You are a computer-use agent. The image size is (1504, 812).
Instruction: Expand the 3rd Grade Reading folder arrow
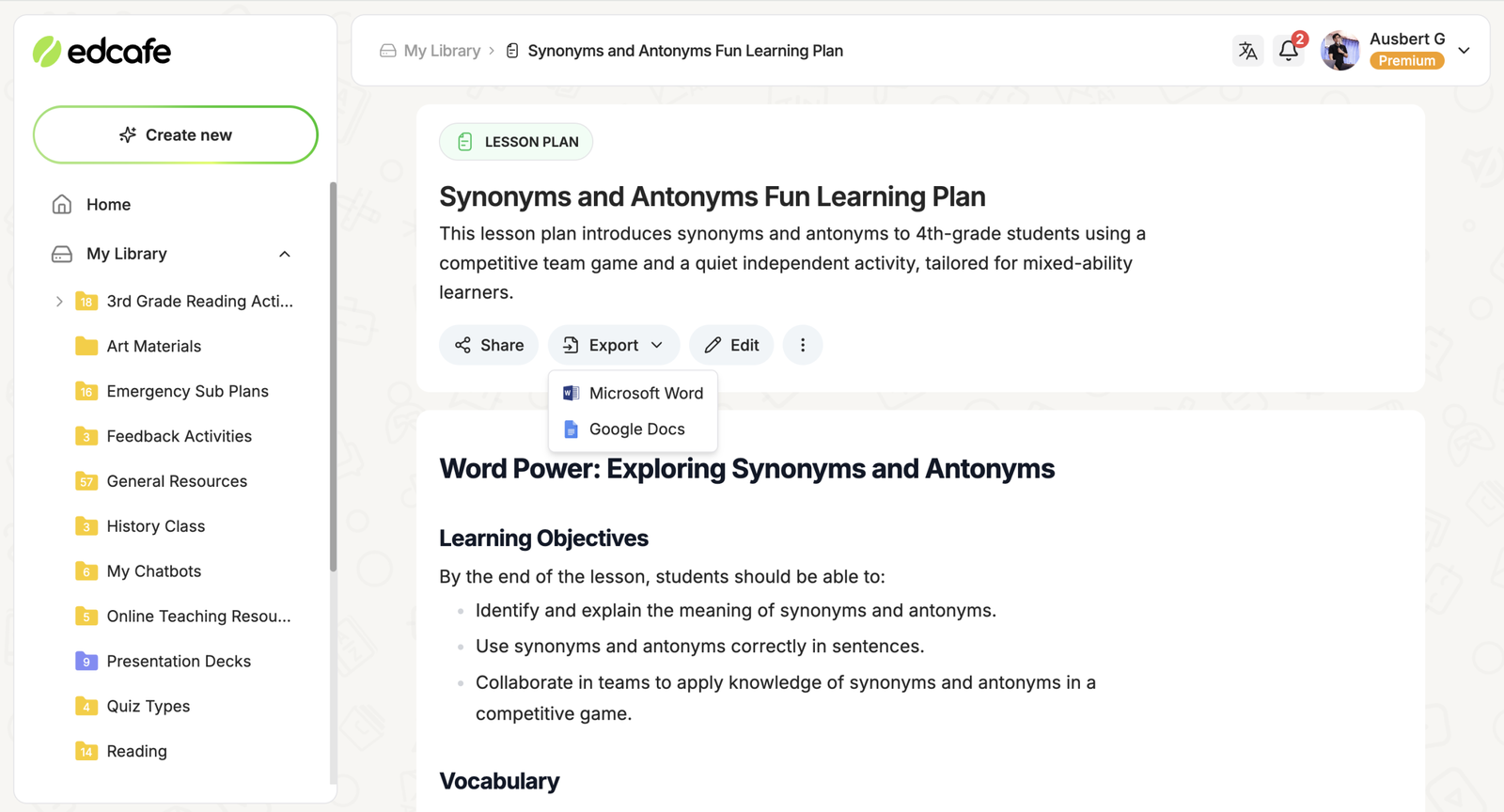[59, 301]
